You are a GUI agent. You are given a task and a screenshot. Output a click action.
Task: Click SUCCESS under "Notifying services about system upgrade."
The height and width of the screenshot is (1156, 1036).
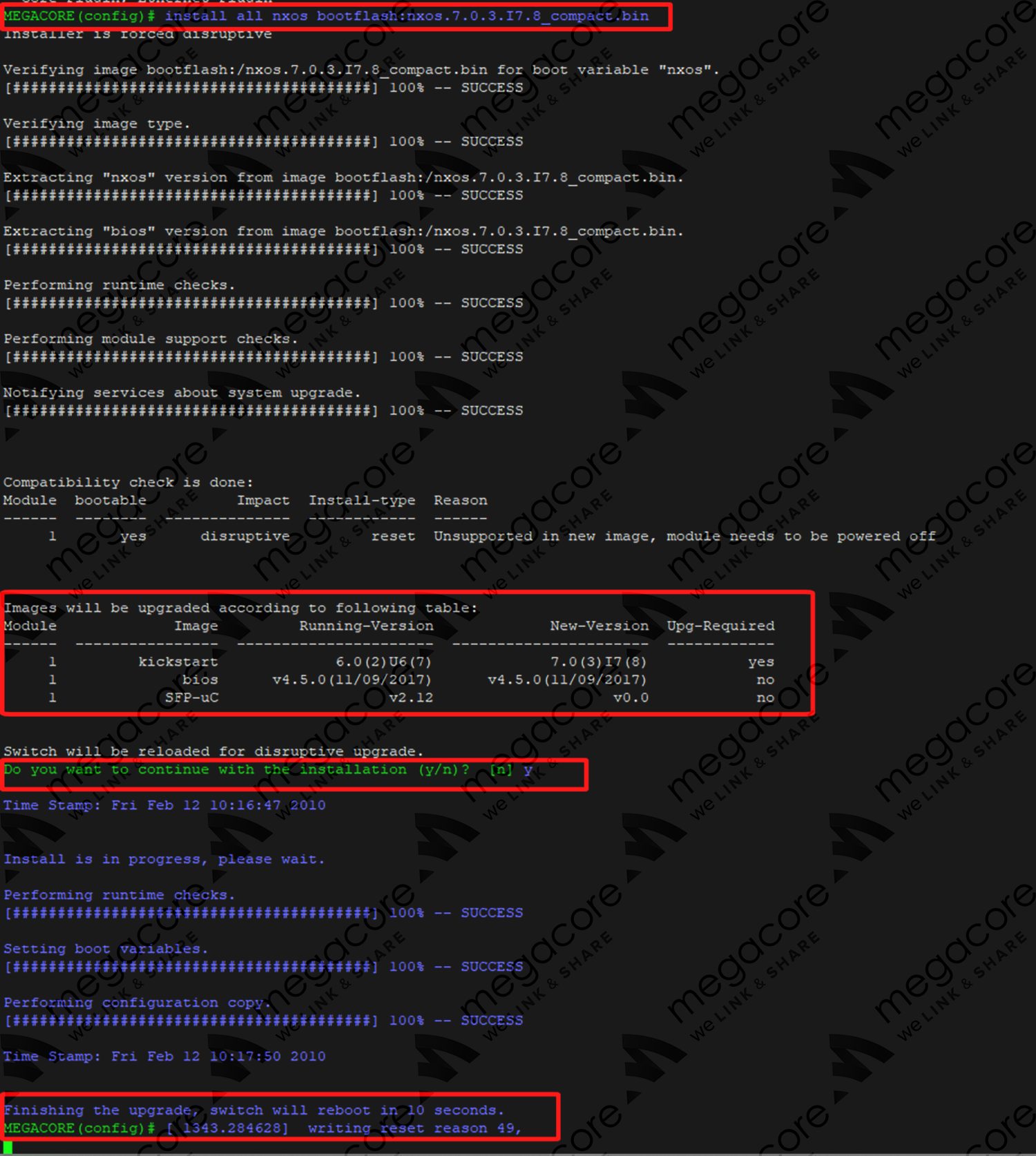coord(492,411)
